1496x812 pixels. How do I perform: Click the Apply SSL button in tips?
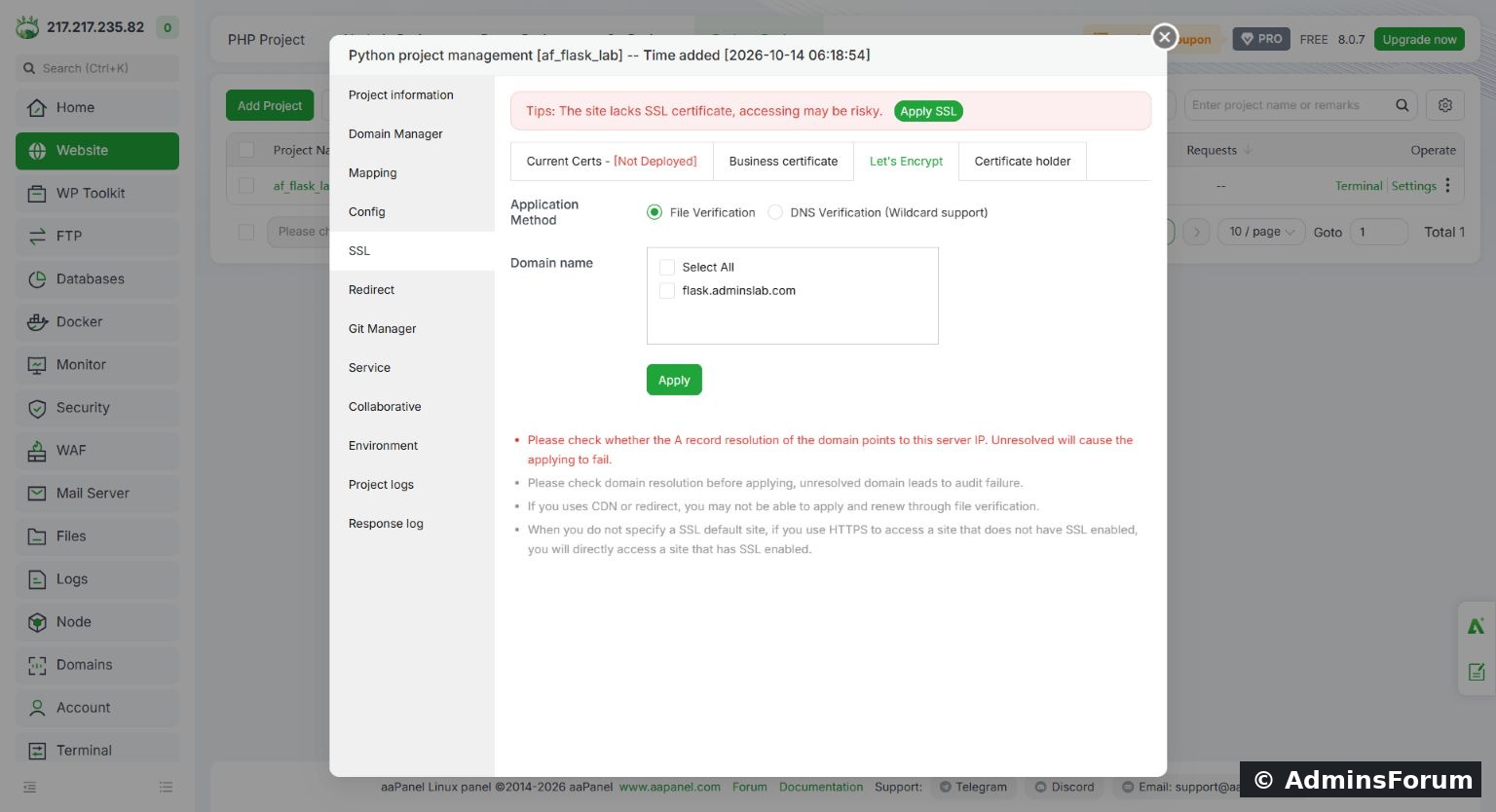click(x=928, y=111)
